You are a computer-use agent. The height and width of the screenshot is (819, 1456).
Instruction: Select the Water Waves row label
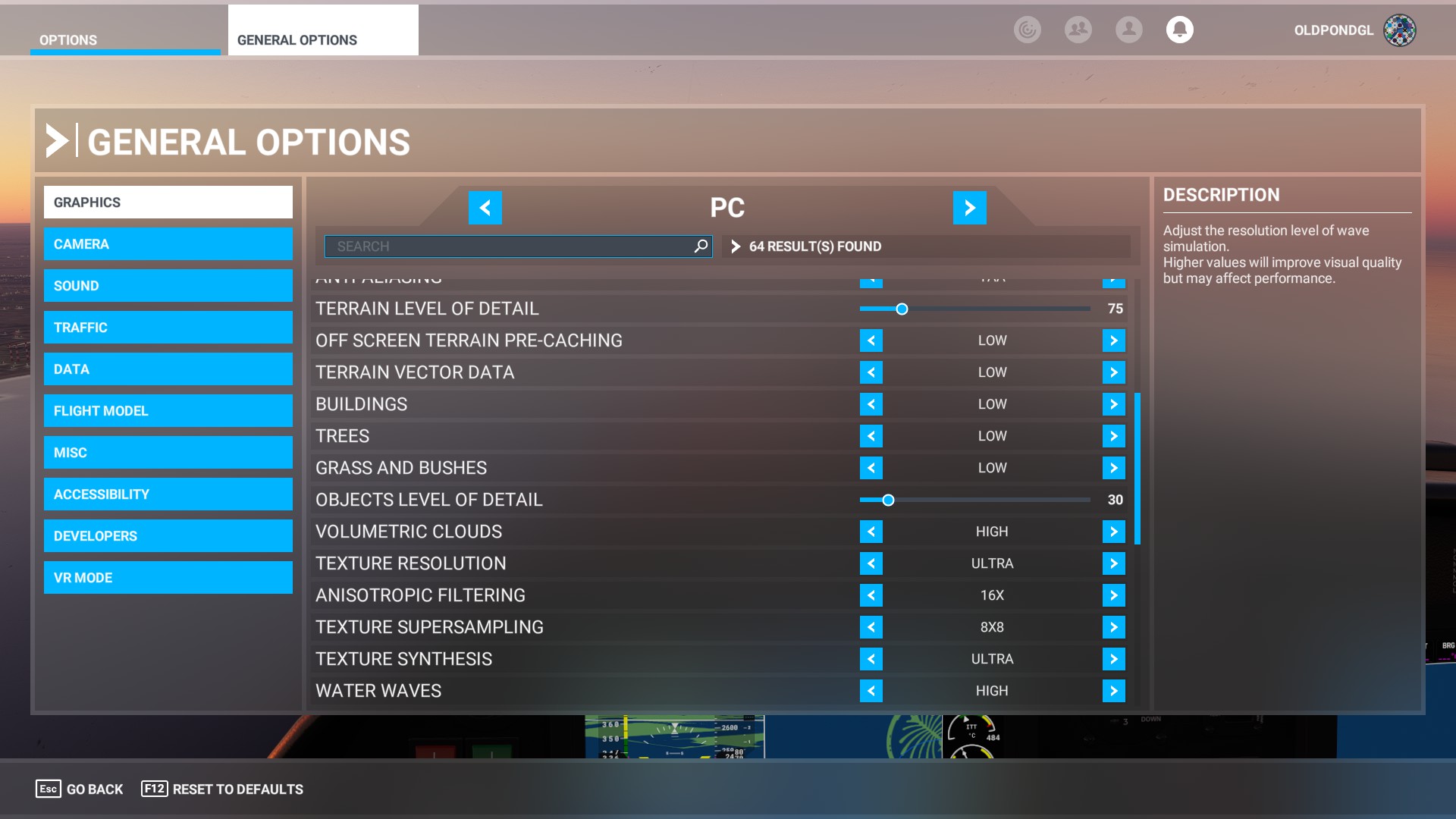tap(378, 691)
